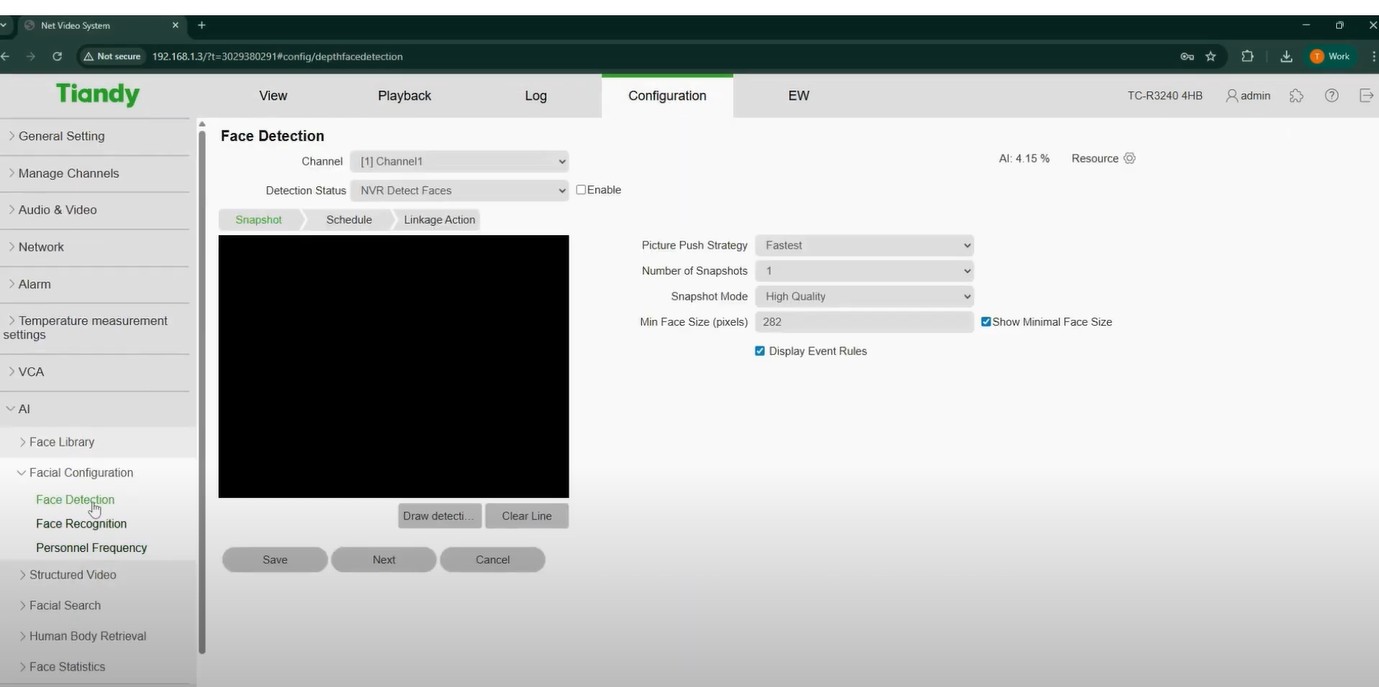Viewport: 1379px width, 687px height.
Task: Open the Channel dropdown
Action: [x=459, y=161]
